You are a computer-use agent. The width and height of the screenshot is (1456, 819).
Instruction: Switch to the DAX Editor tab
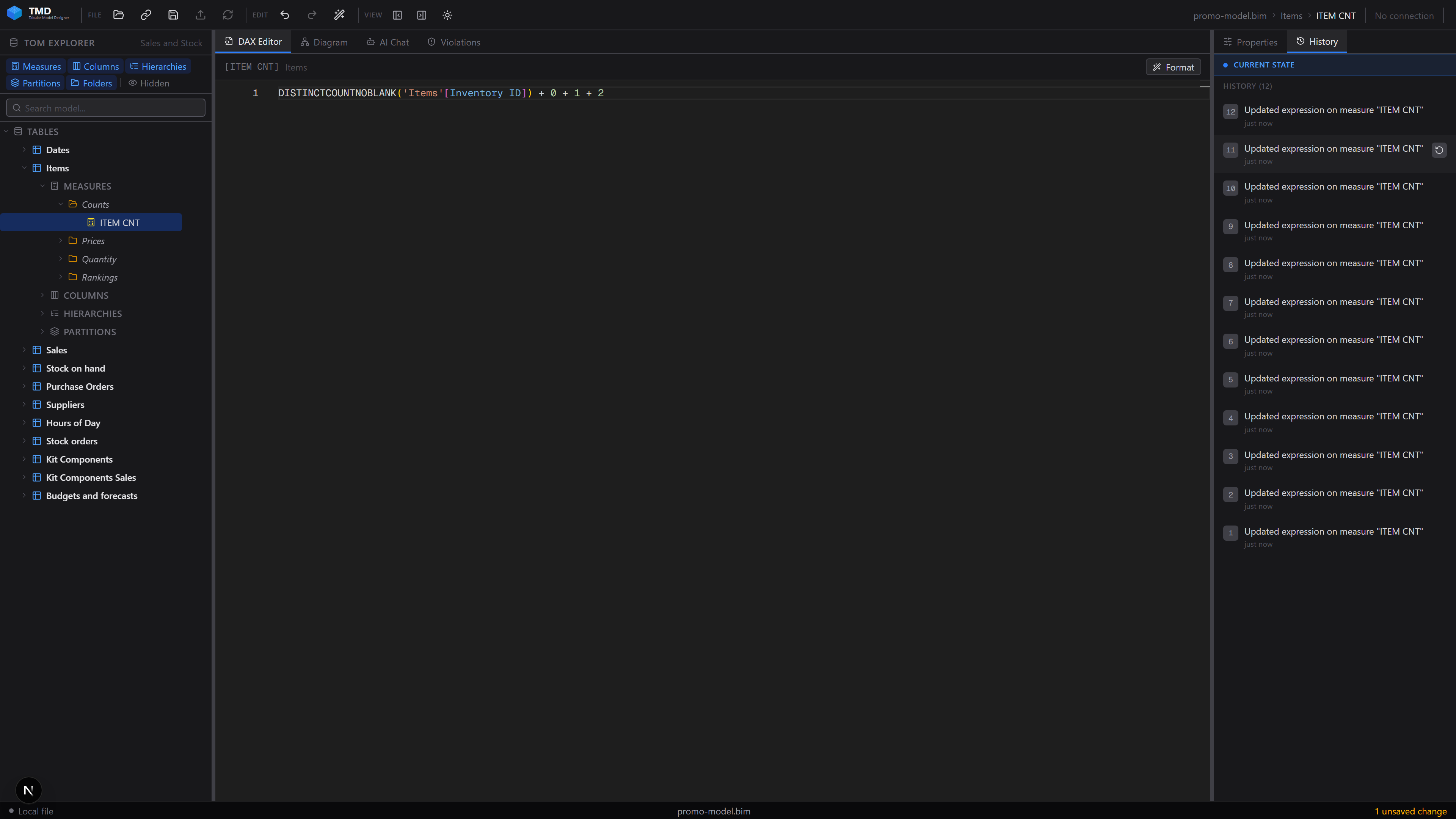click(253, 42)
